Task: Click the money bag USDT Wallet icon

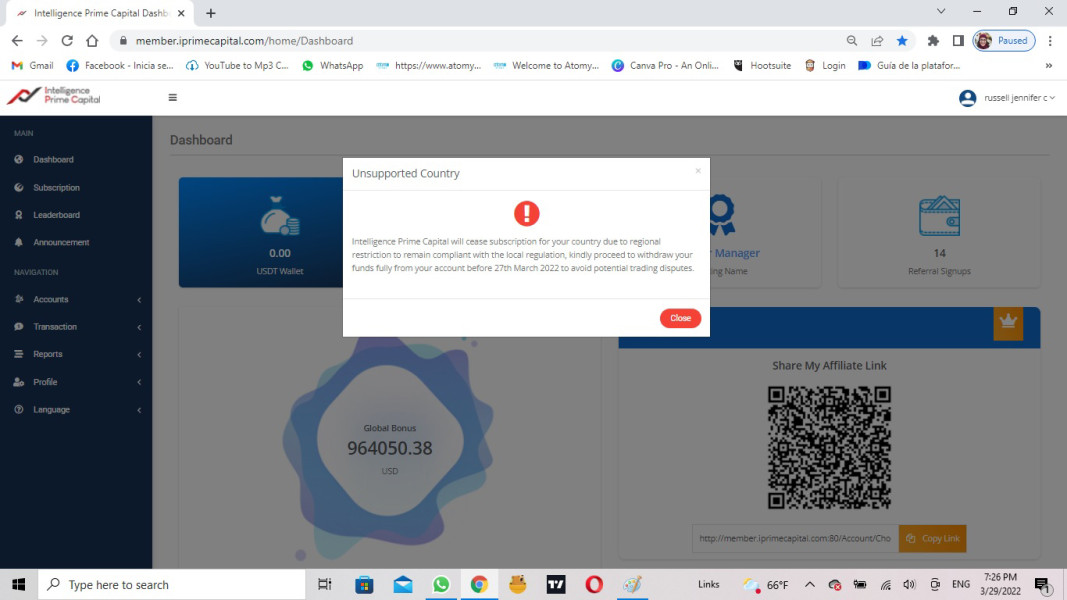Action: [280, 216]
